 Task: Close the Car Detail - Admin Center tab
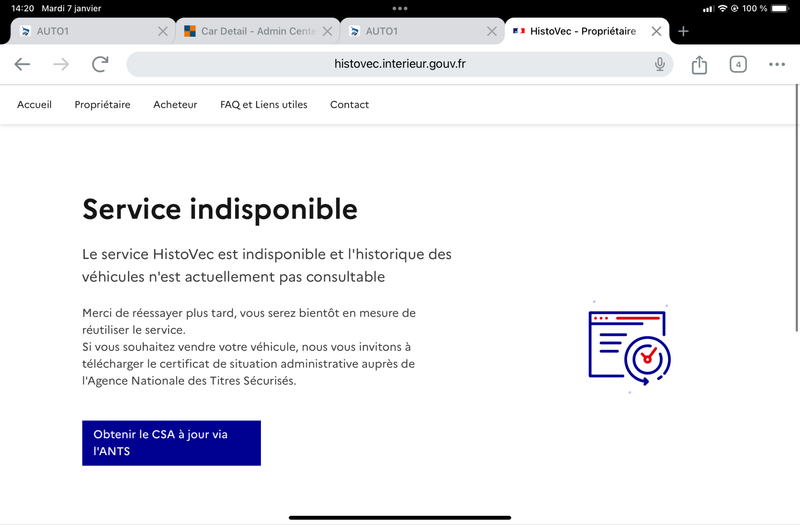click(328, 31)
